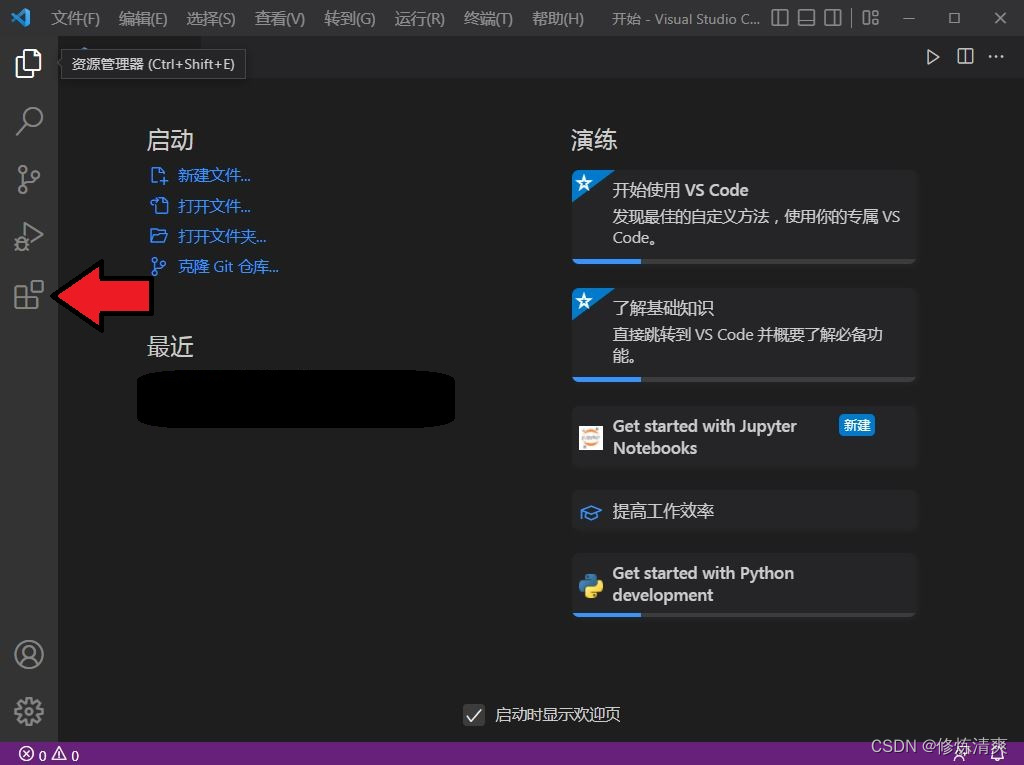Click the Accounts icon in activity bar
The width and height of the screenshot is (1024, 765).
click(28, 654)
